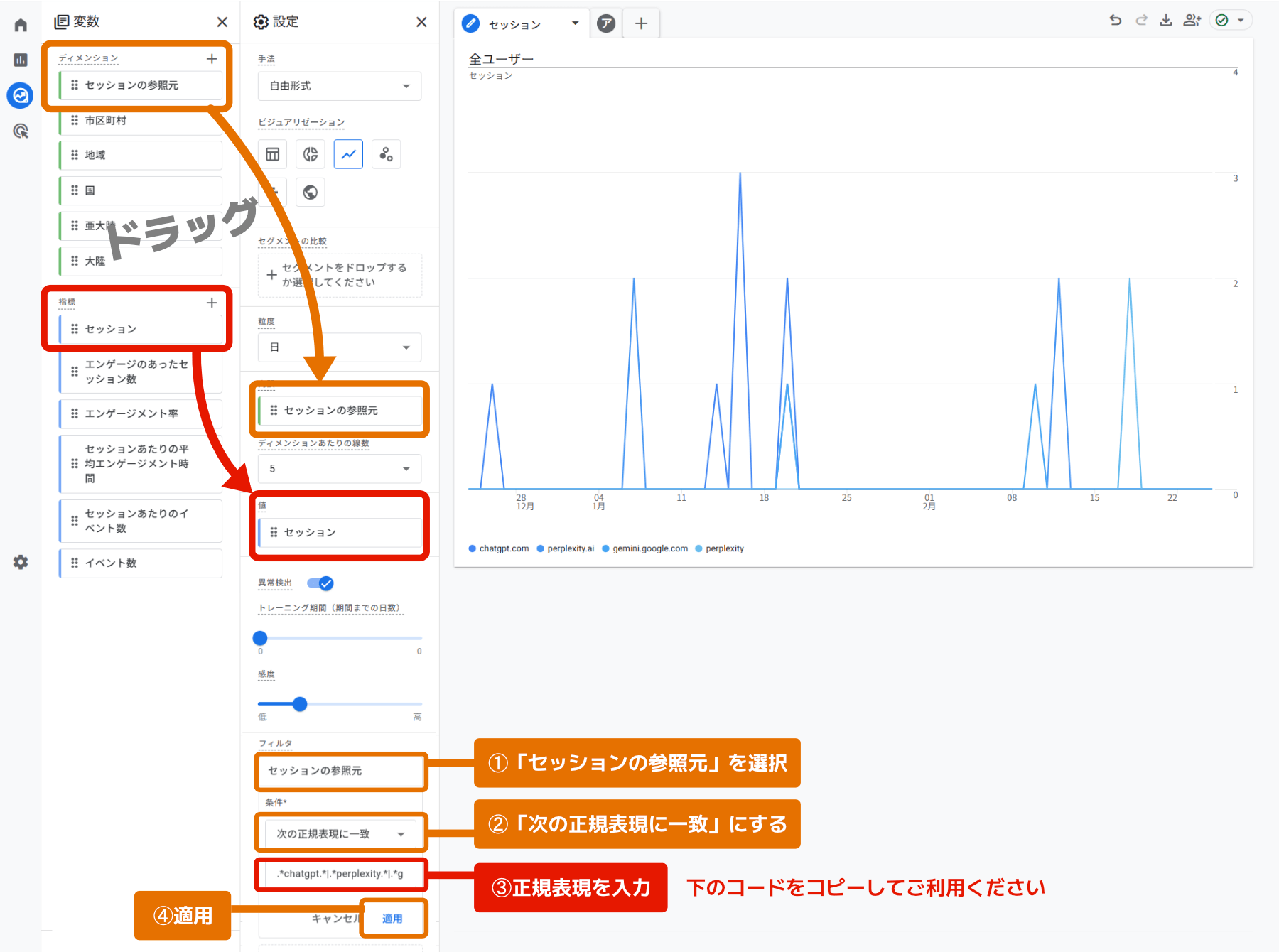Open the 粒度 dropdown showing 日
This screenshot has height=952, width=1279.
339,347
